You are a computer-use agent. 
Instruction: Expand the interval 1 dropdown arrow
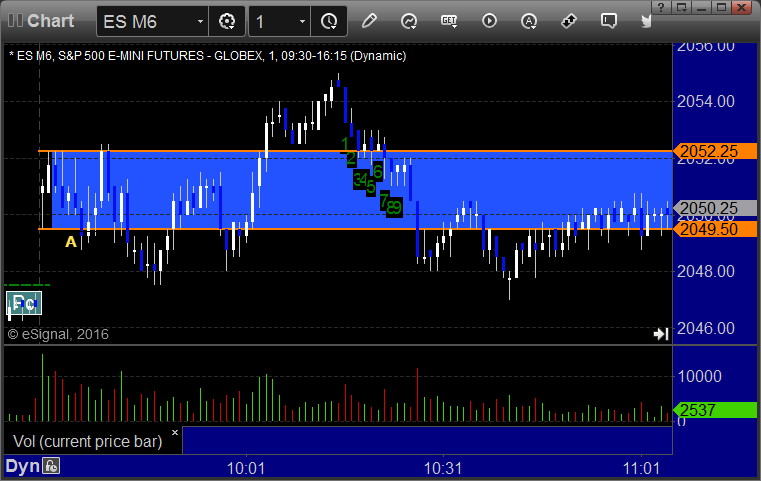[302, 21]
